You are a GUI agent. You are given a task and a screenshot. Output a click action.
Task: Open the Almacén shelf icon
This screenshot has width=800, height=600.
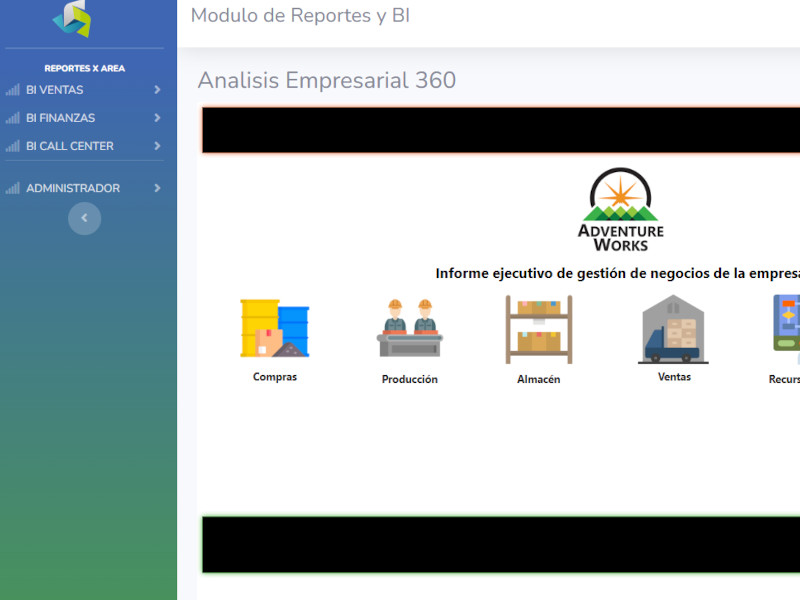(x=539, y=329)
